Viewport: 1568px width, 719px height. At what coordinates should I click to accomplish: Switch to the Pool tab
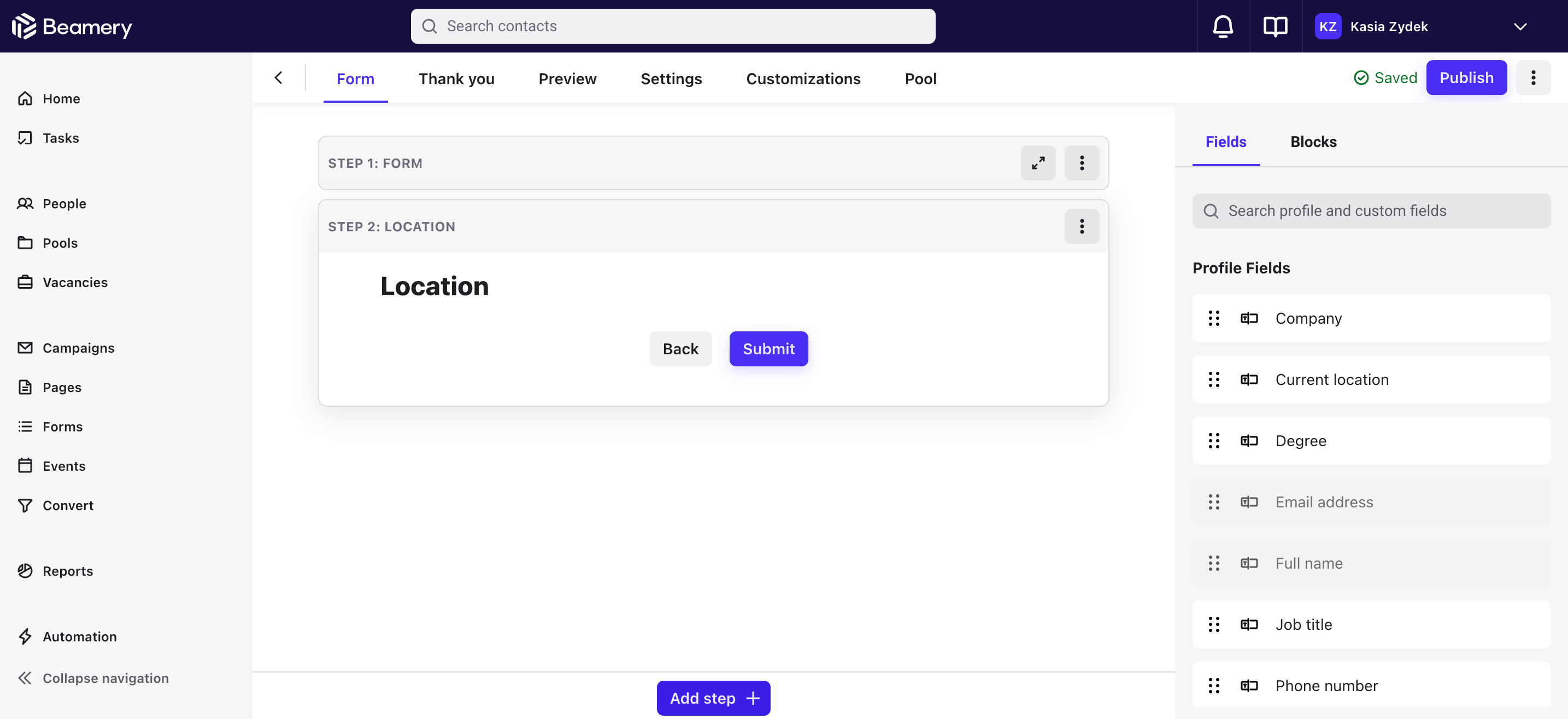click(920, 79)
